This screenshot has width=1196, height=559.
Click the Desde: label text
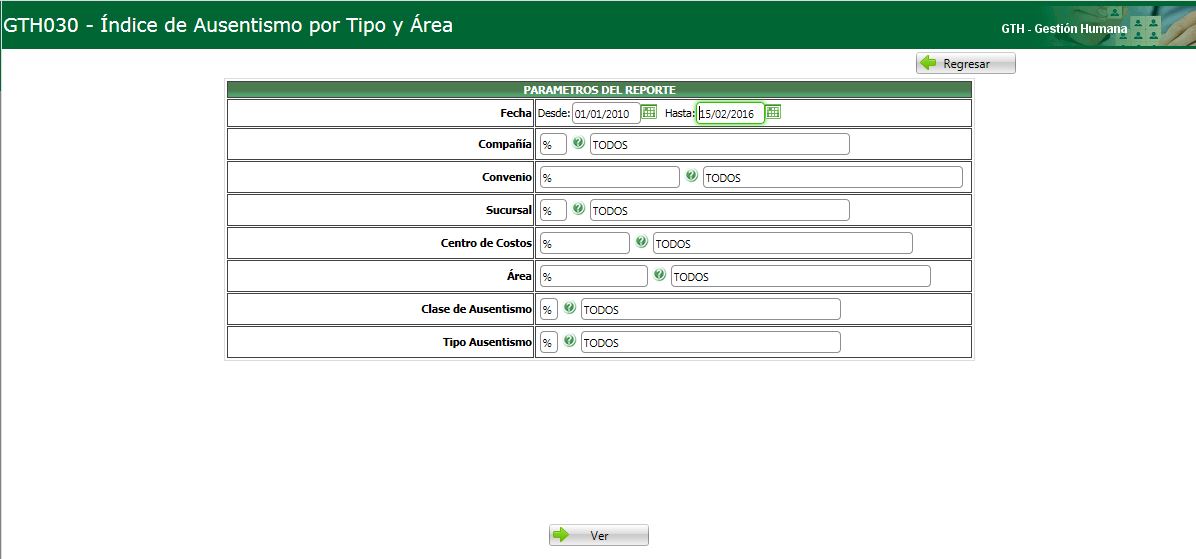(555, 113)
